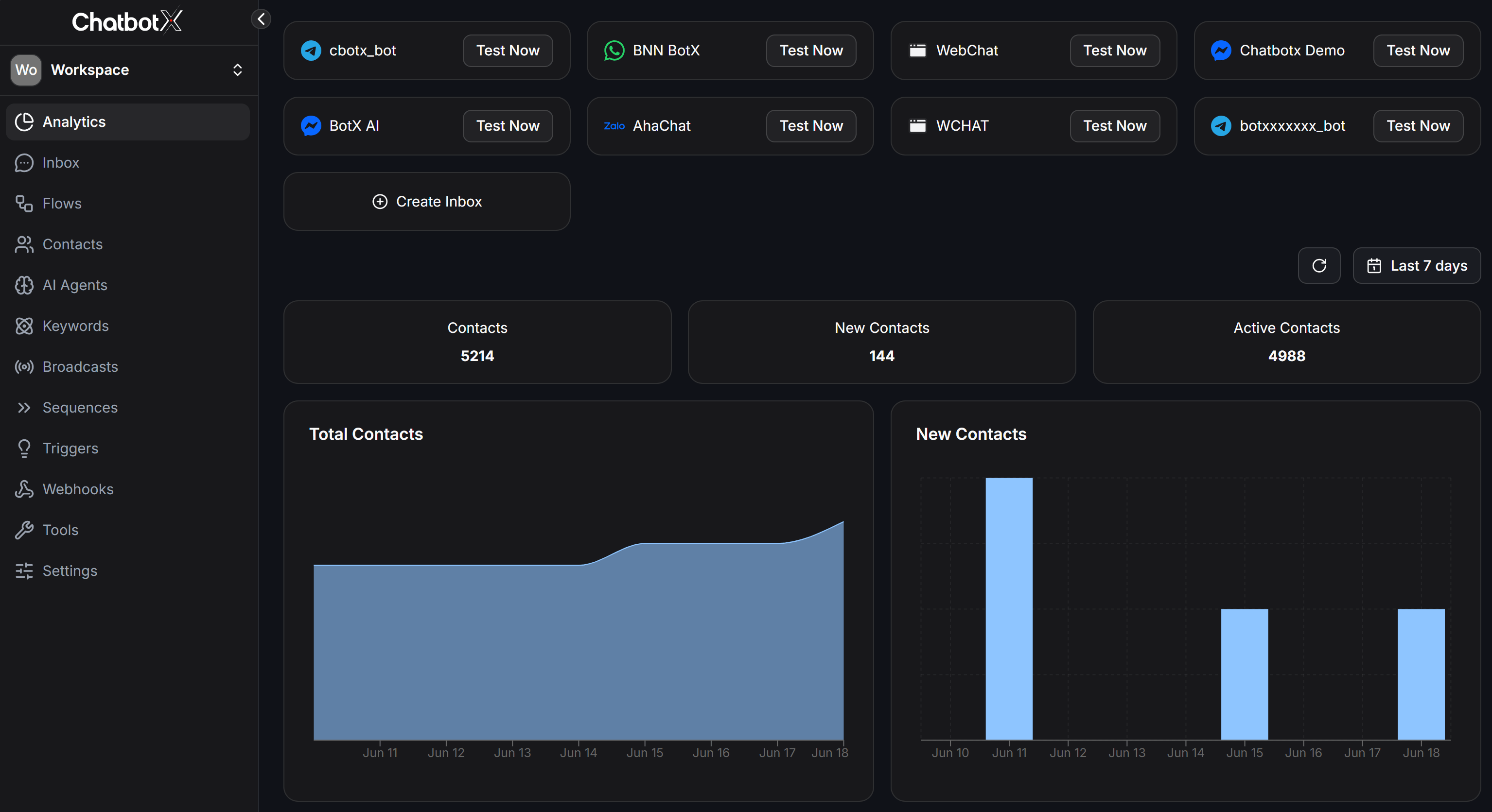Click the Tools wrench icon
Image resolution: width=1492 pixels, height=812 pixels.
click(24, 530)
